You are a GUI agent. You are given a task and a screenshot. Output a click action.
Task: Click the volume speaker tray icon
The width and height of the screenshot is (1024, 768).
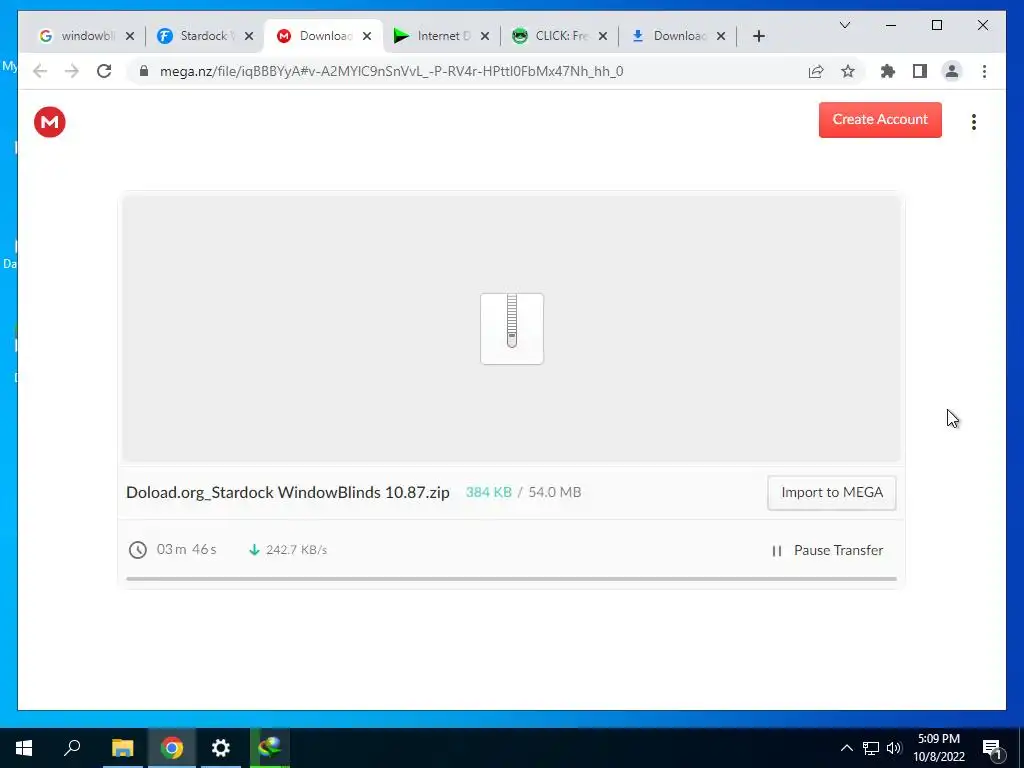click(894, 748)
